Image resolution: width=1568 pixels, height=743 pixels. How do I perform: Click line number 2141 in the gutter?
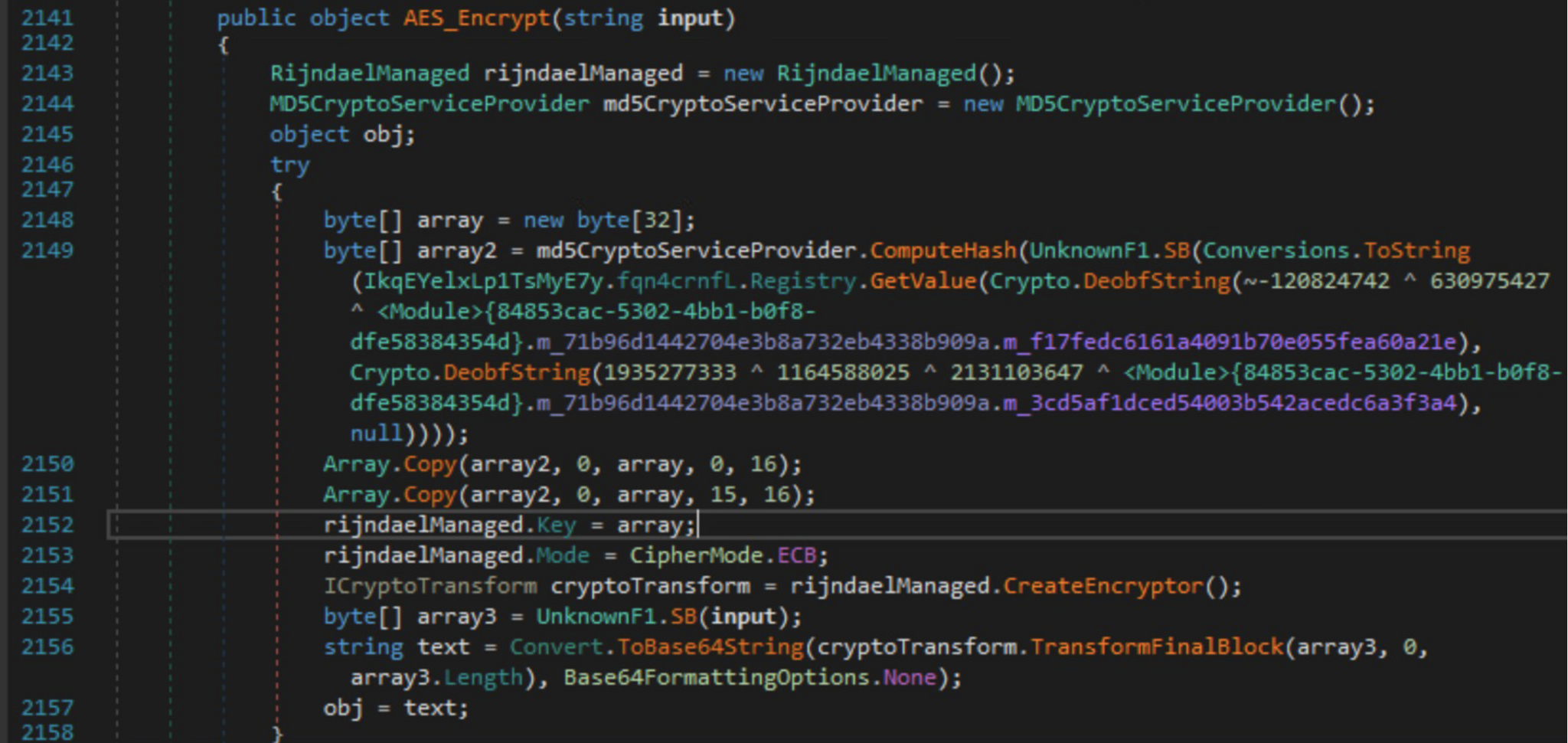pyautogui.click(x=48, y=18)
